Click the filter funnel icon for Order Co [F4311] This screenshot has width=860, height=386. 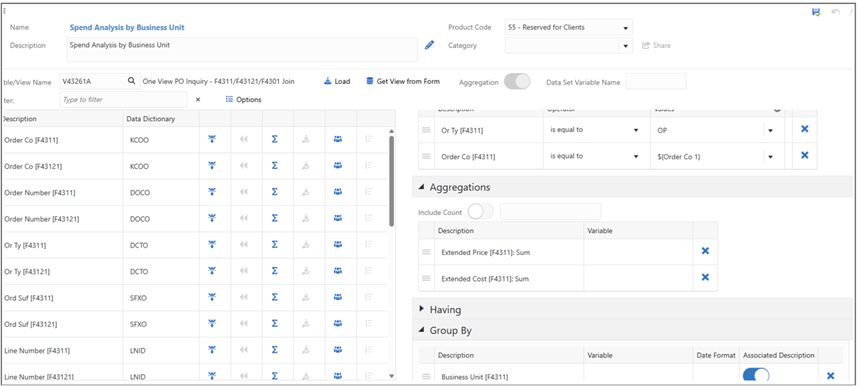tap(212, 139)
